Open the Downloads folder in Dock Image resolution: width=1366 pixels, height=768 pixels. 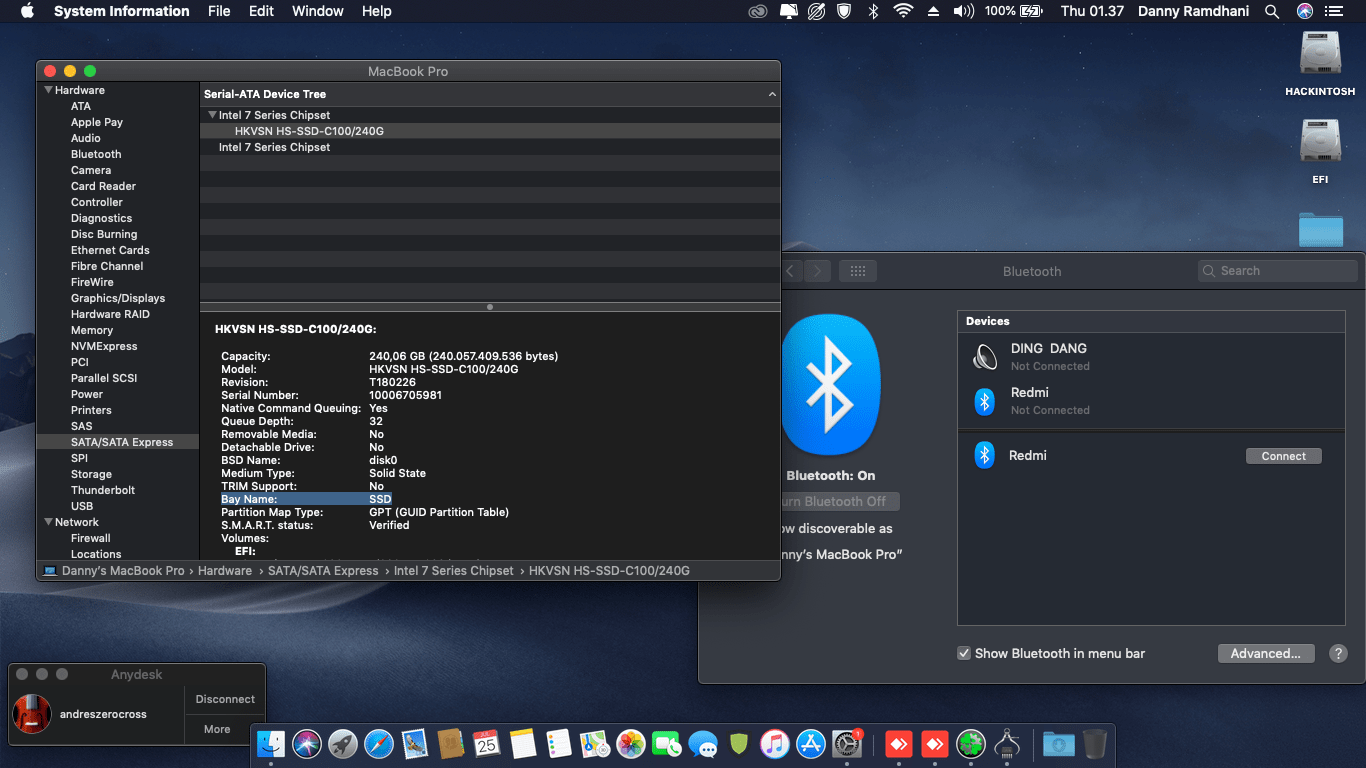click(x=1058, y=744)
